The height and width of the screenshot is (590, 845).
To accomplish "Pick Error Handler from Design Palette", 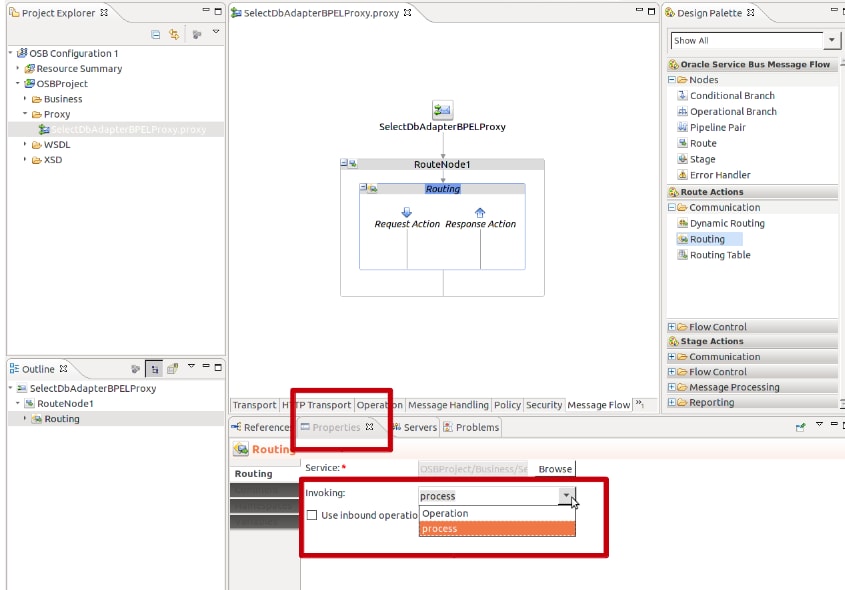I will click(x=720, y=175).
